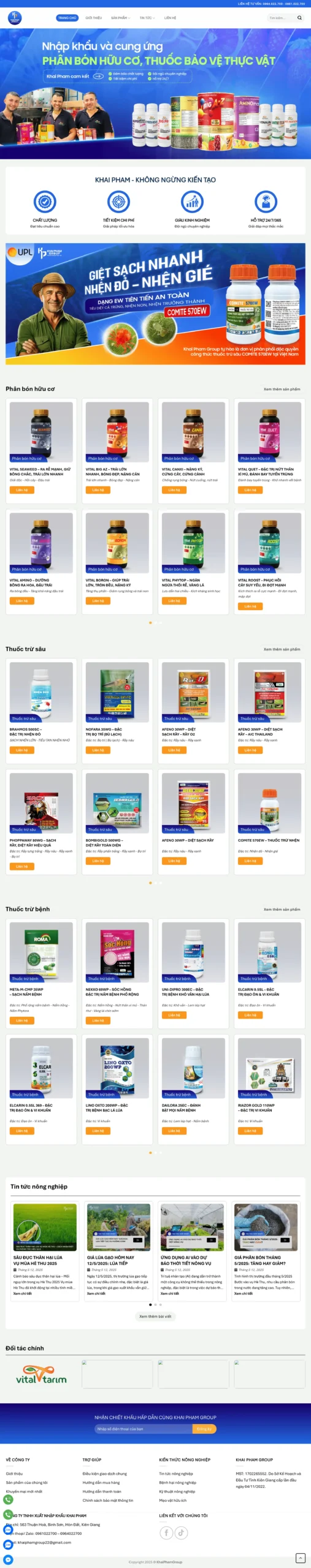
Task: Go to the TRANG CHỦ menu tab
Action: click(67, 18)
